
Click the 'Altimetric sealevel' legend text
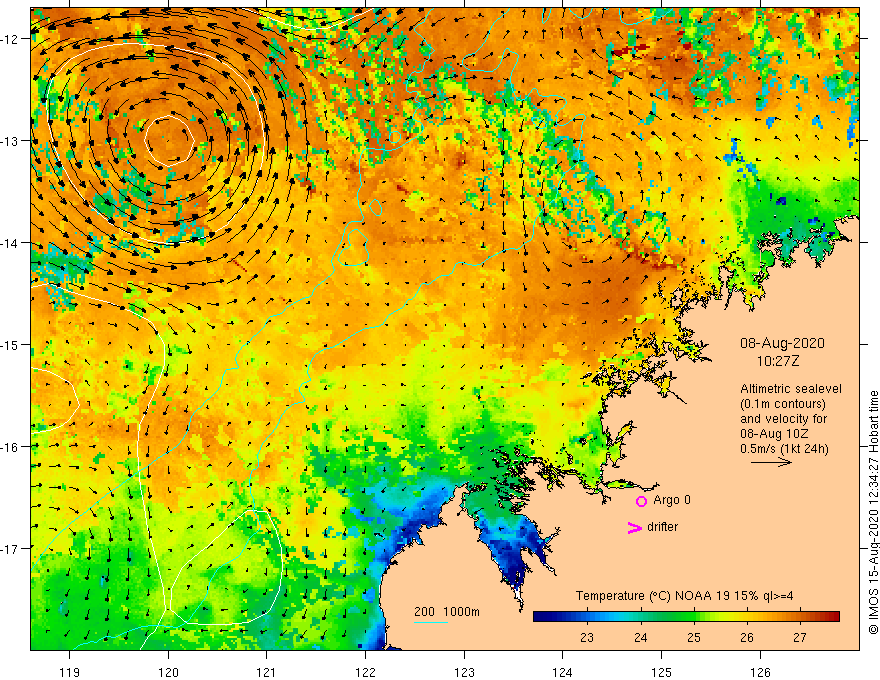[x=791, y=389]
